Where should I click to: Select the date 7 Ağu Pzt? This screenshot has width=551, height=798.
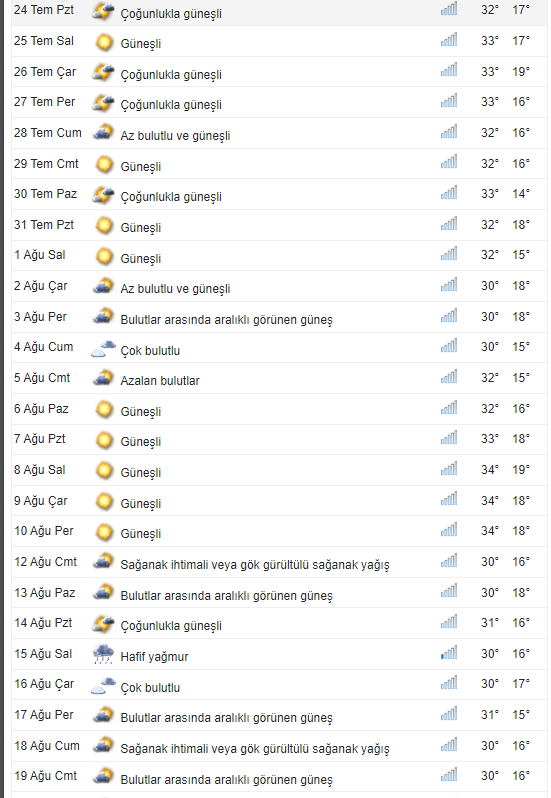pos(40,439)
